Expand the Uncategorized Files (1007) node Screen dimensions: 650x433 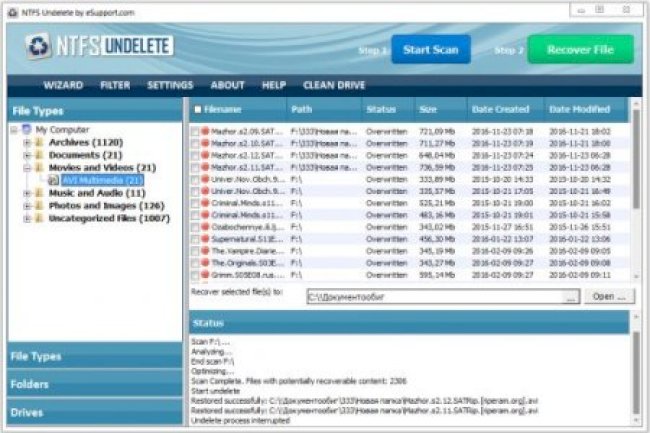[27, 218]
